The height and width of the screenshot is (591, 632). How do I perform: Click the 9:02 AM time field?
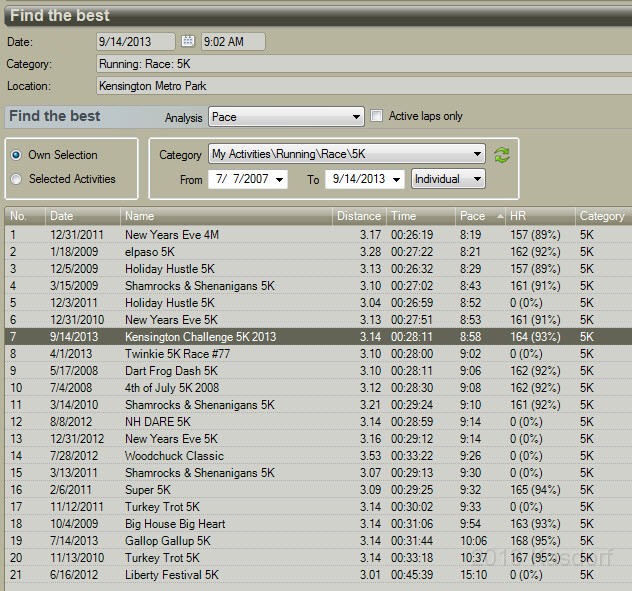(x=232, y=41)
